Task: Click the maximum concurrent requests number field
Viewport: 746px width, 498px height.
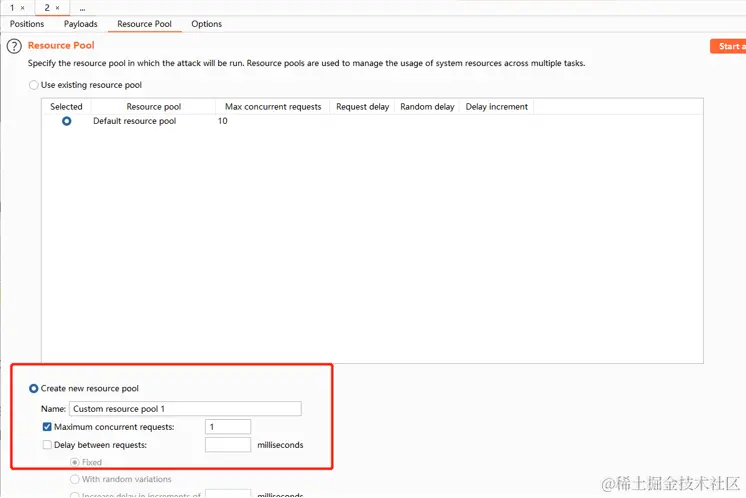Action: click(x=227, y=427)
